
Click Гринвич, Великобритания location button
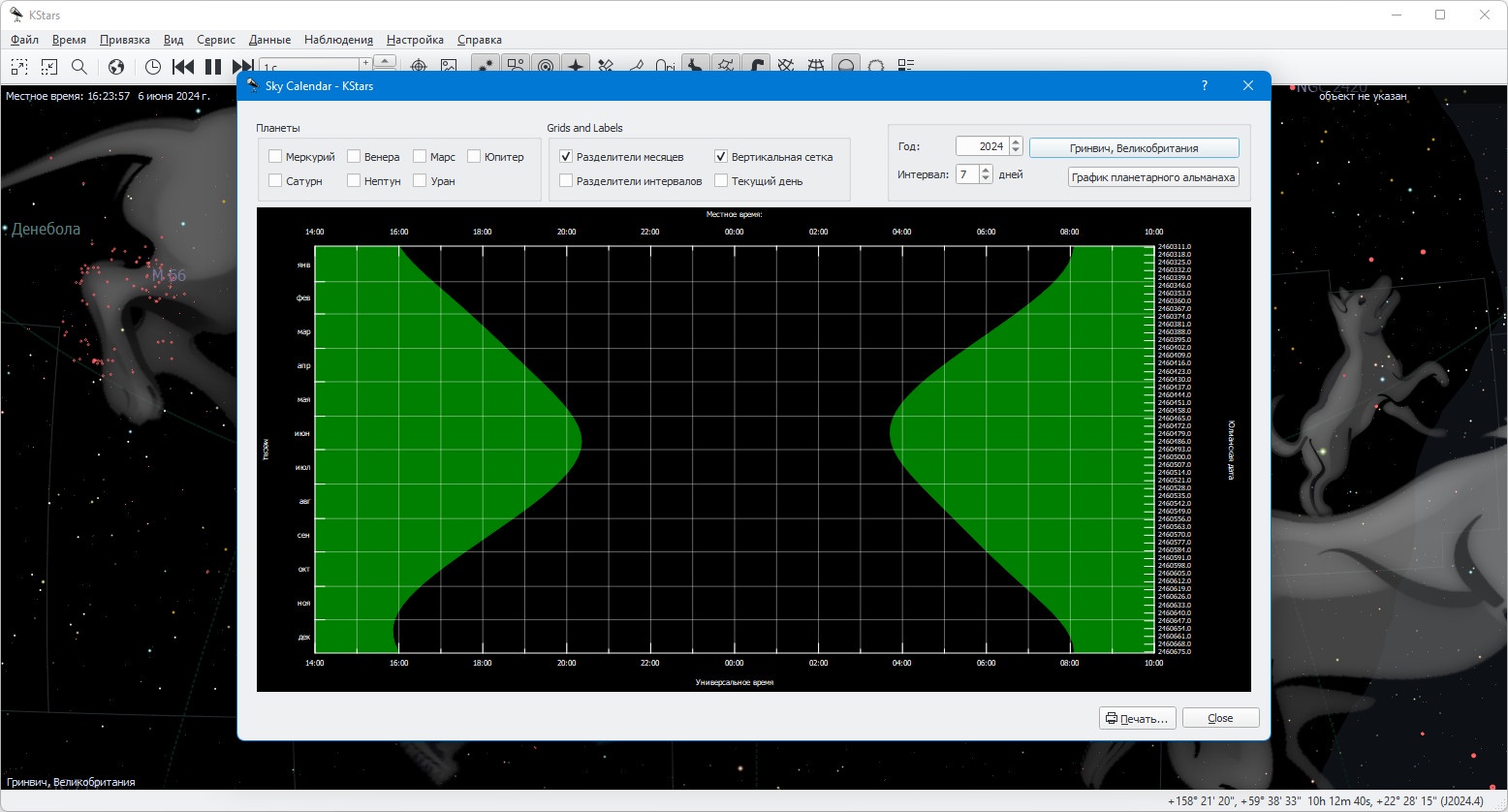(x=1134, y=147)
